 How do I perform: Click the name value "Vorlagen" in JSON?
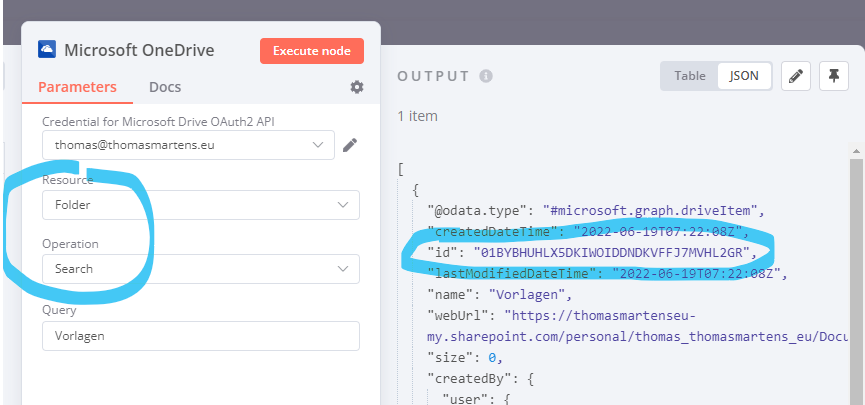(x=533, y=295)
